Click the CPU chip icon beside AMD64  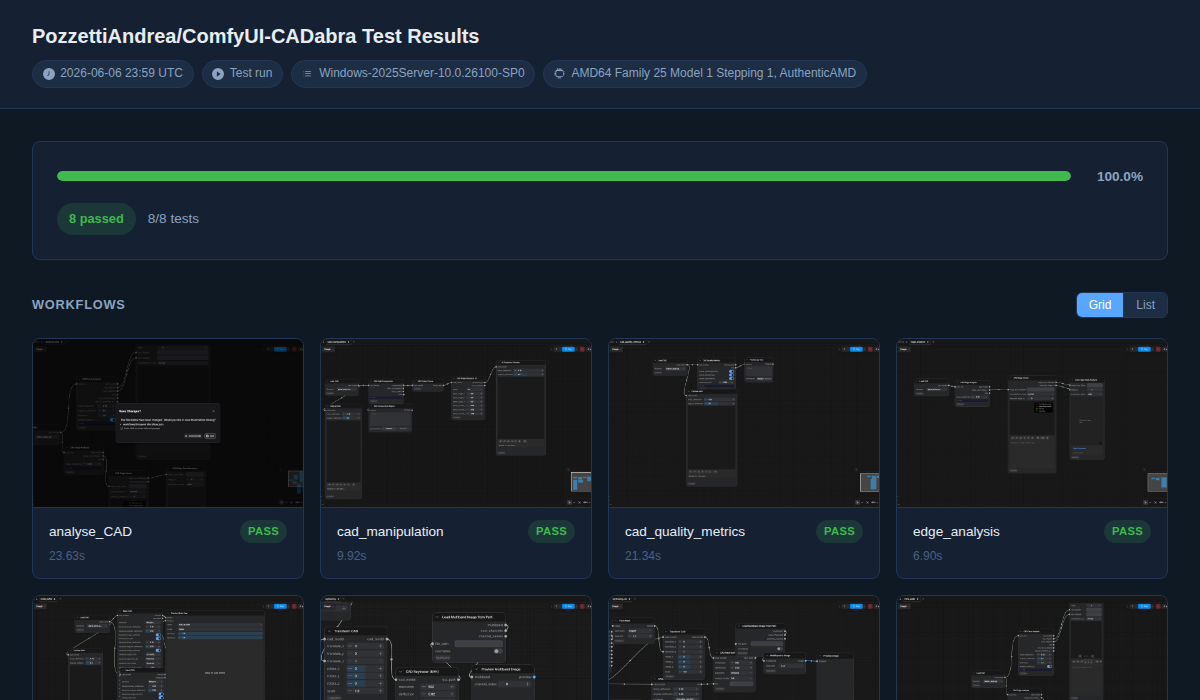coord(559,74)
